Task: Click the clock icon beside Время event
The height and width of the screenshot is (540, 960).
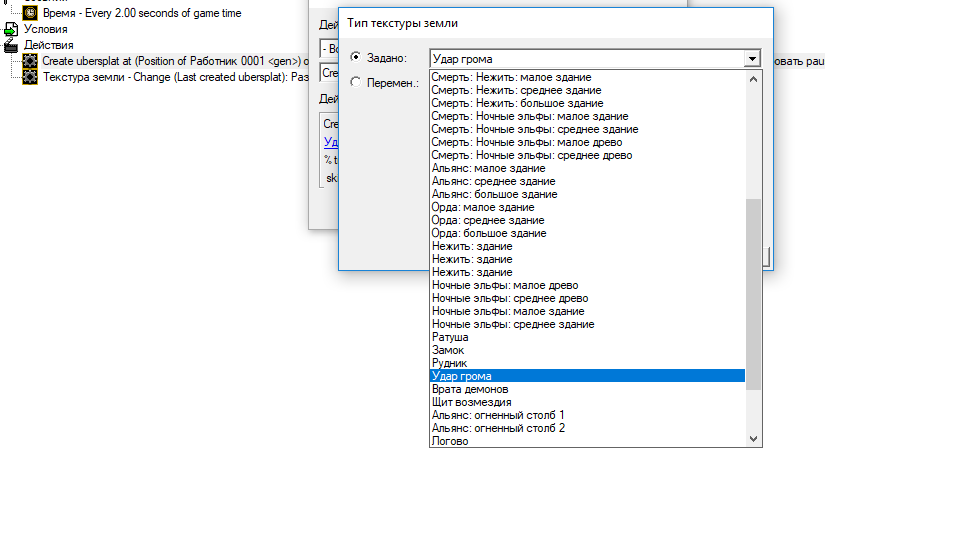Action: [x=30, y=12]
